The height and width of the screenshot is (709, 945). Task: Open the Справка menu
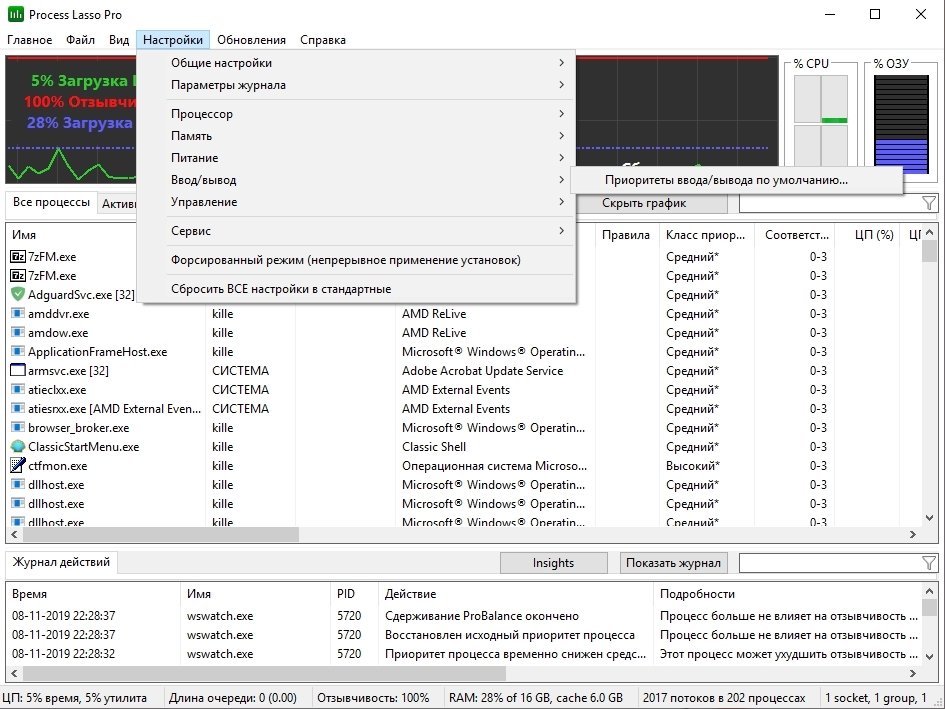(x=322, y=40)
